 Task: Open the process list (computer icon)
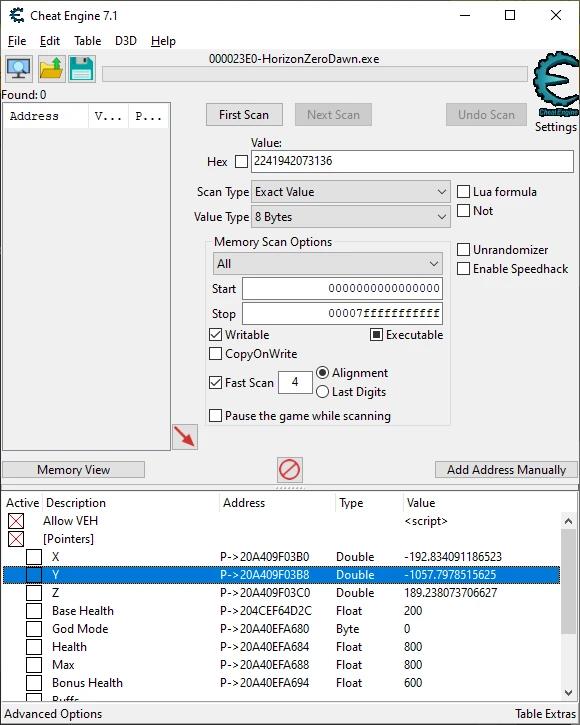click(x=19, y=69)
